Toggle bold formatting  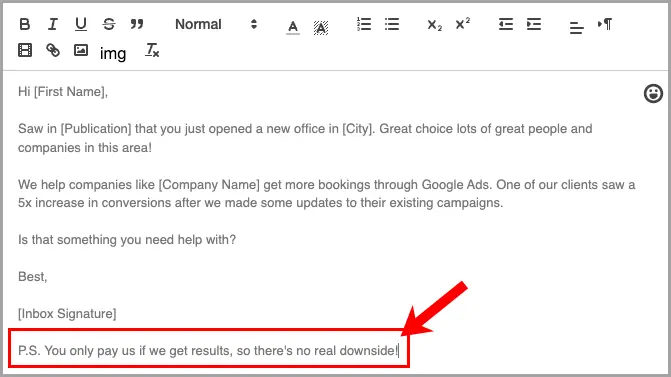[25, 24]
